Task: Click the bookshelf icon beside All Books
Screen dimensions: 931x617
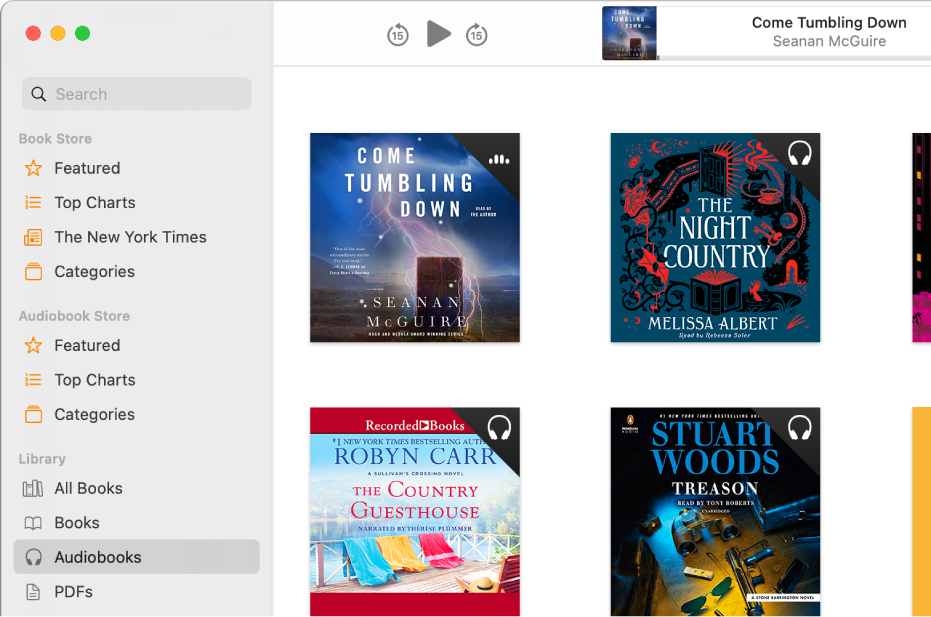Action: 33,488
